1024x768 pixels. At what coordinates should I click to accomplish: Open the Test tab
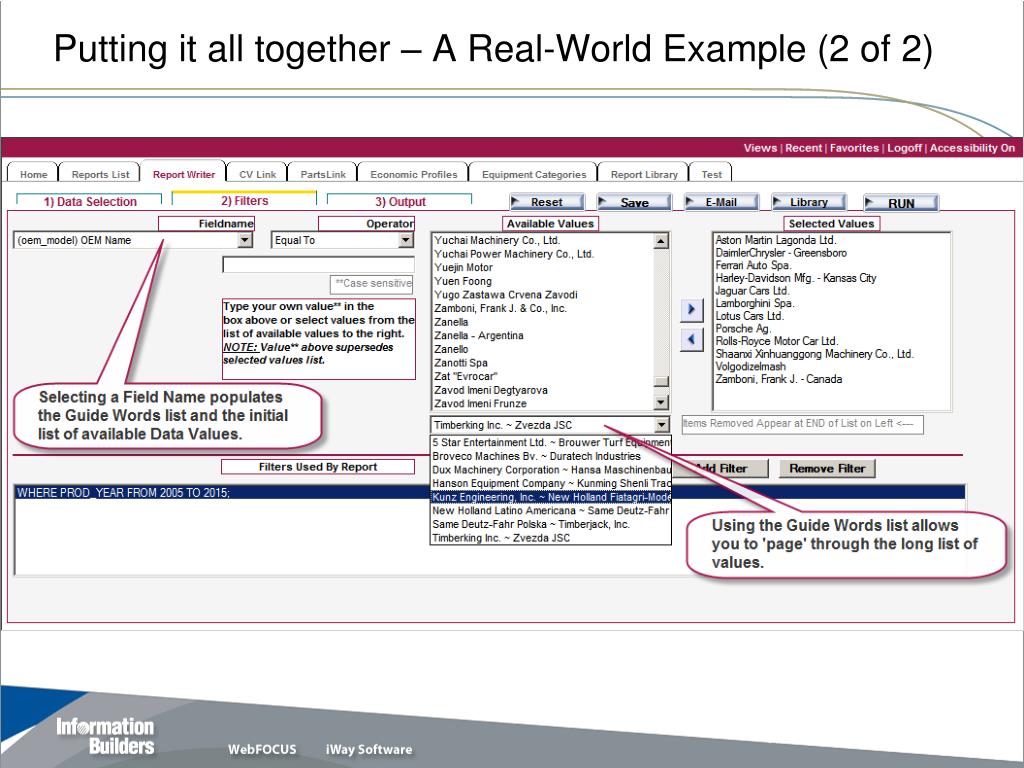click(711, 174)
